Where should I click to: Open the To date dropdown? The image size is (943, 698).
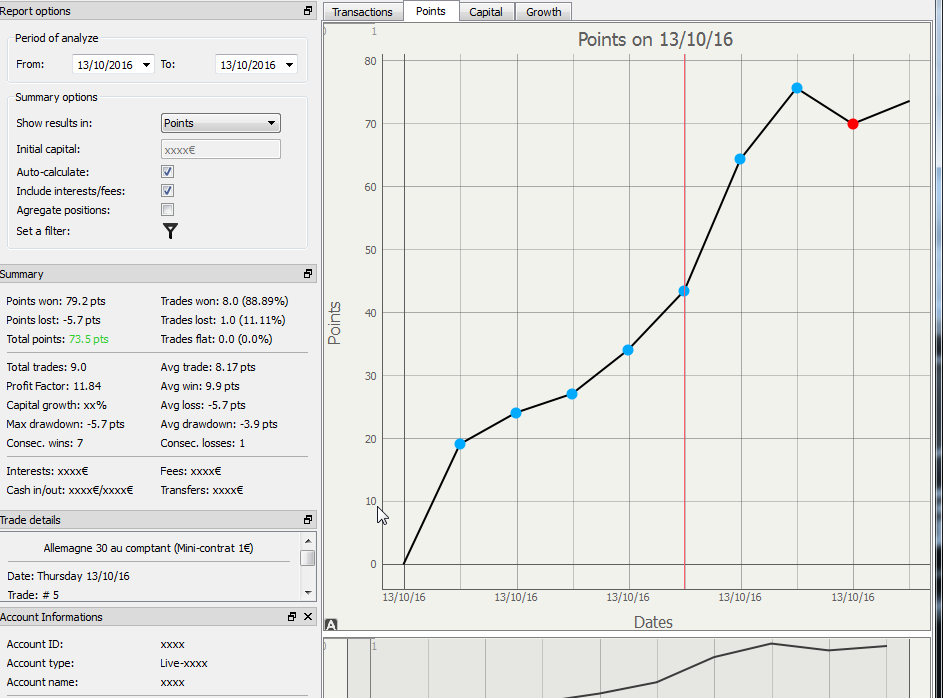(x=289, y=64)
